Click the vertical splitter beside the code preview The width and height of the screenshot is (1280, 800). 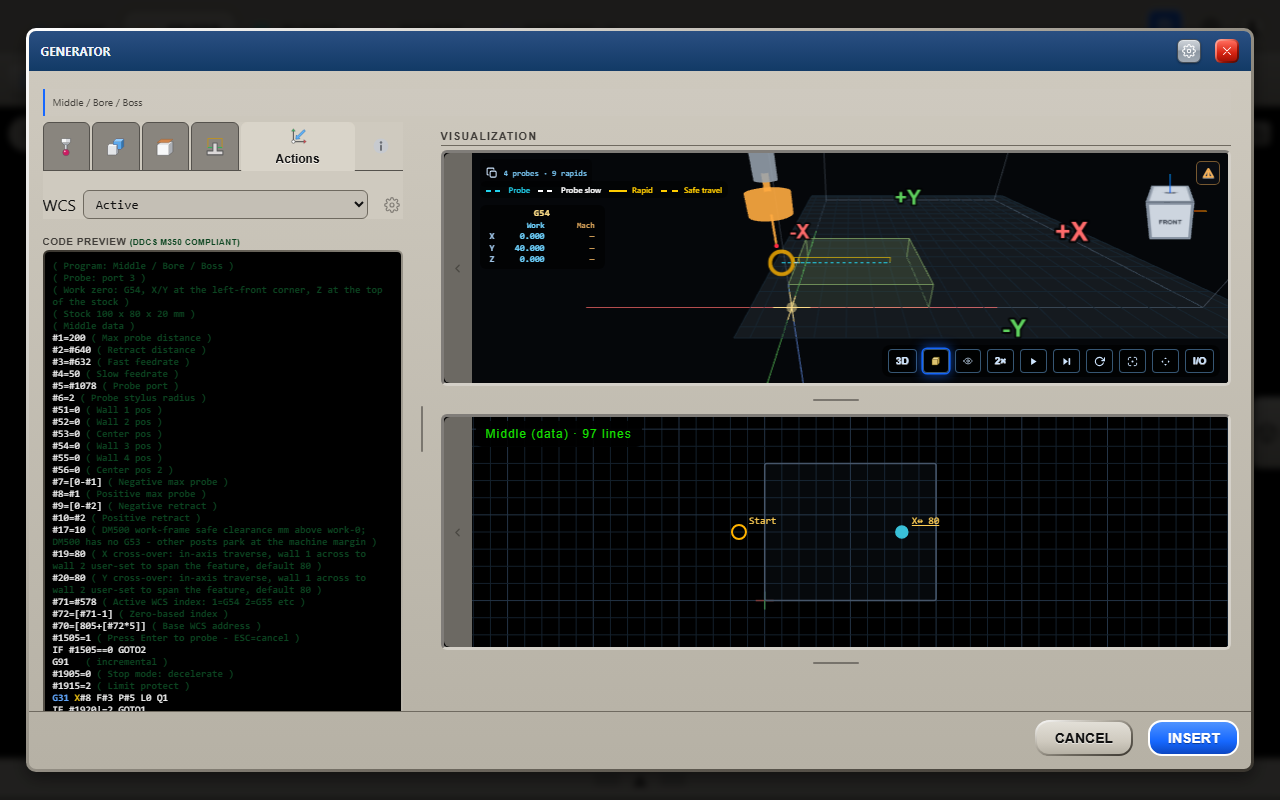pyautogui.click(x=422, y=429)
